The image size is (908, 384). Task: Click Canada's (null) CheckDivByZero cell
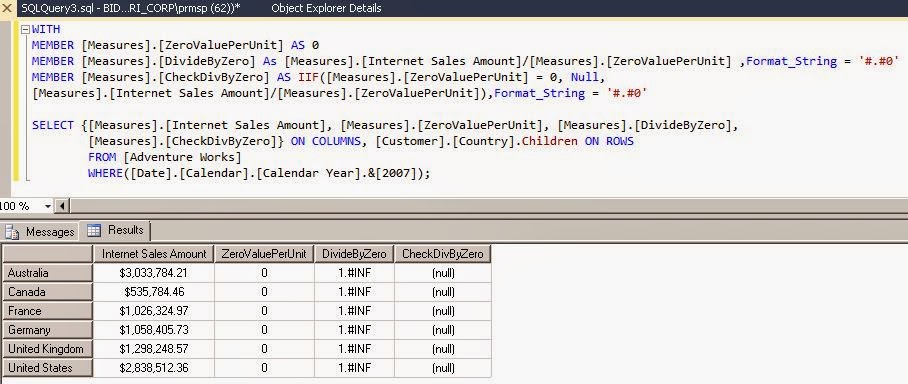[x=443, y=292]
